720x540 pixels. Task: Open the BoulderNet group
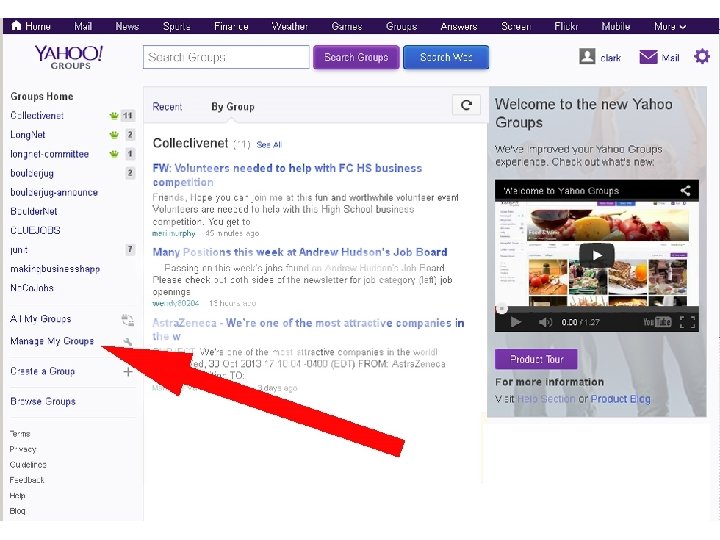[x=34, y=212]
